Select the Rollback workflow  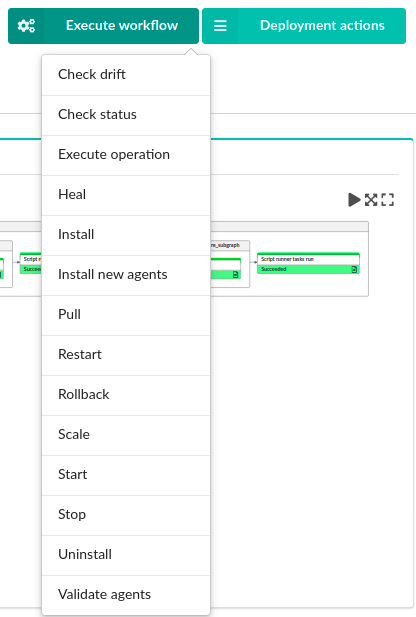(126, 395)
